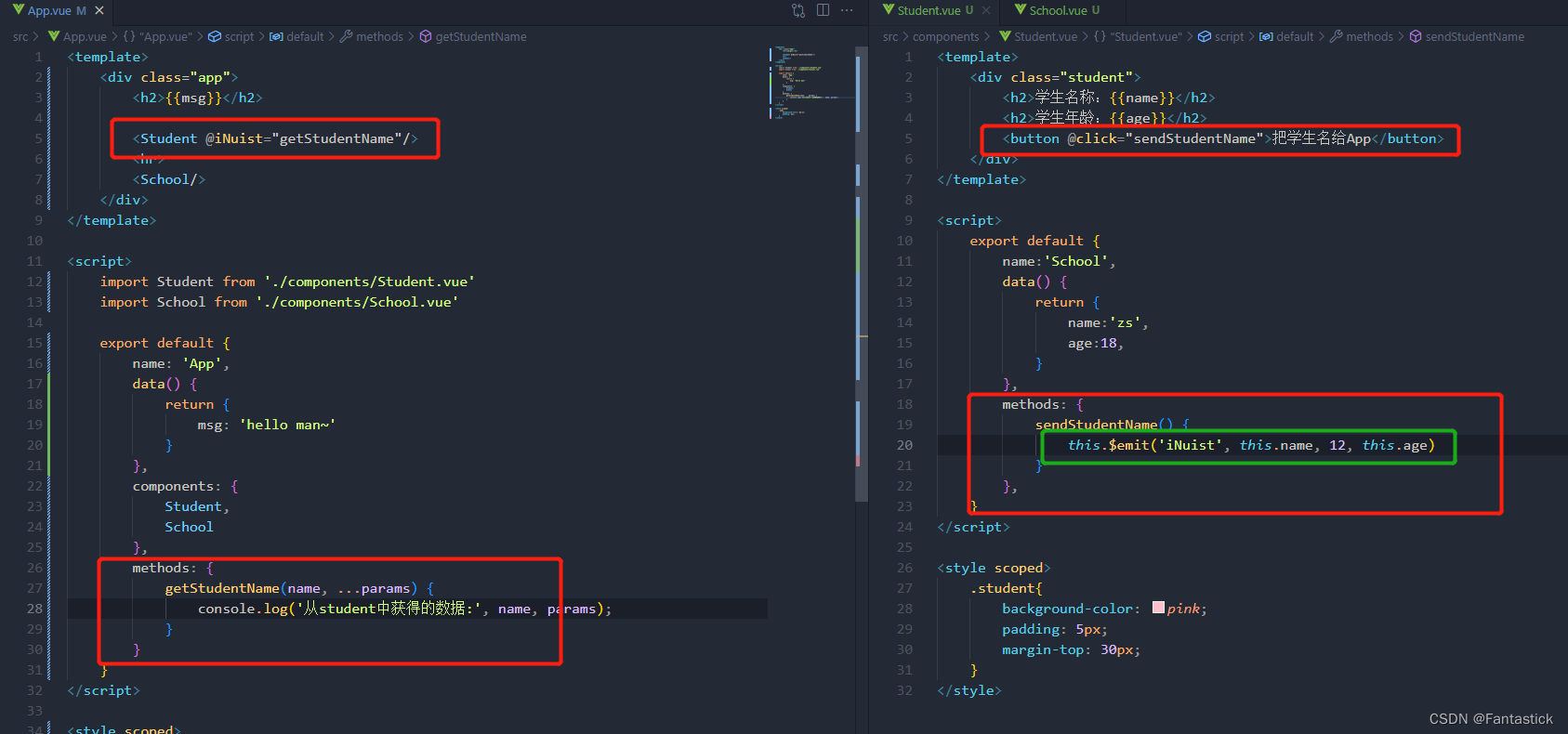Click line number 28 in App.vue
Viewport: 1568px width, 734px height.
[x=34, y=609]
